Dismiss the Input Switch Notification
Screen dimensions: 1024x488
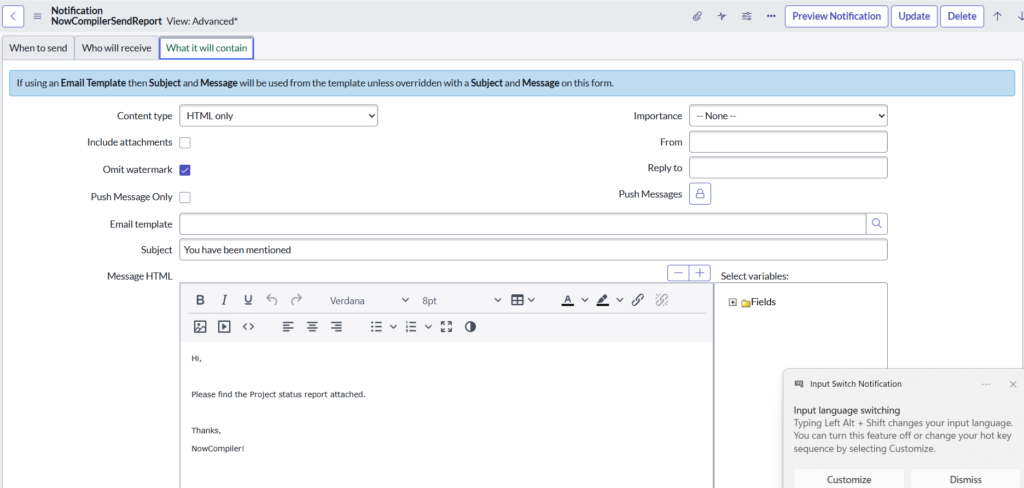(966, 479)
